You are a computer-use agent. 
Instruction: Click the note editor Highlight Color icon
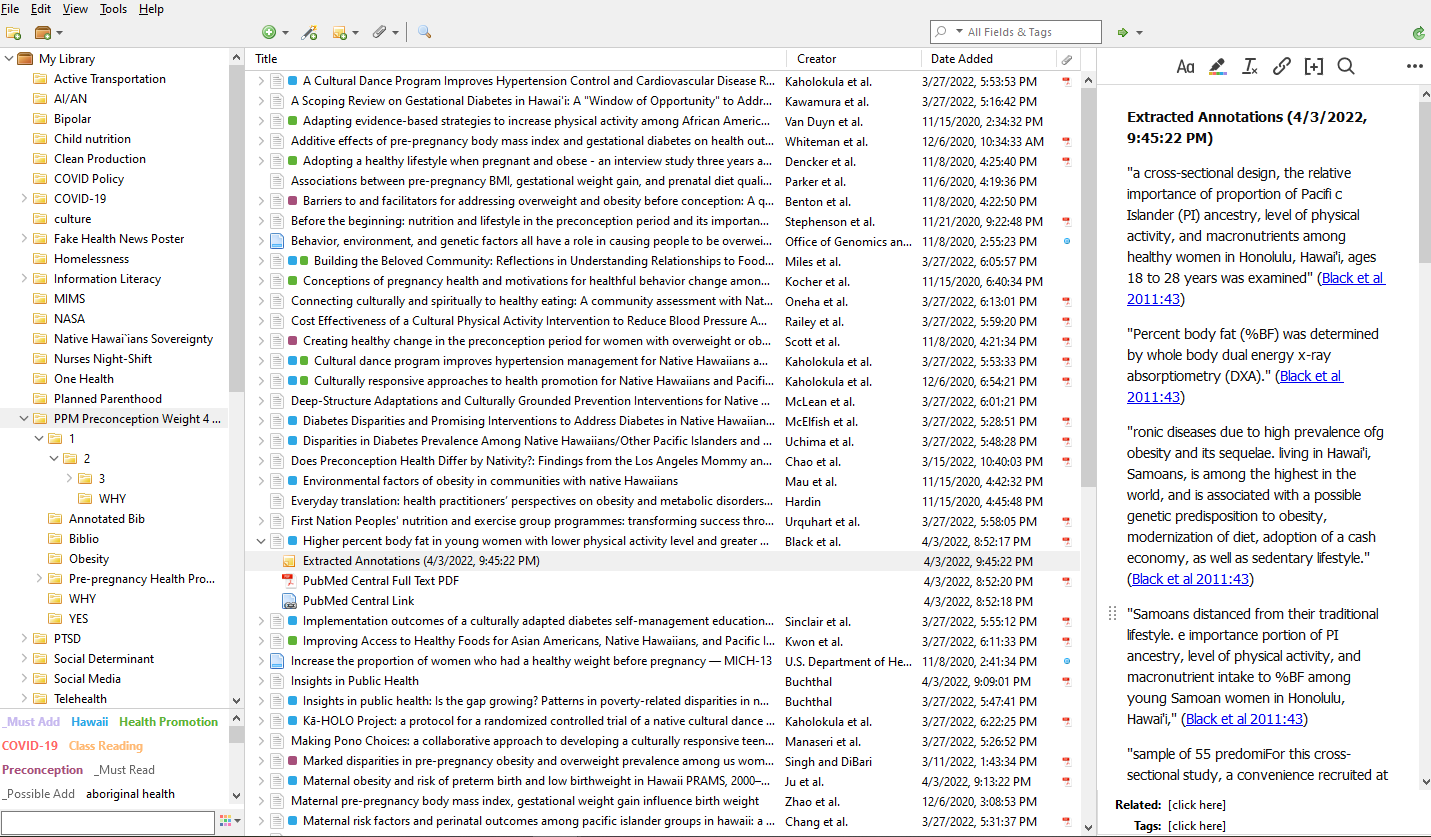1217,66
